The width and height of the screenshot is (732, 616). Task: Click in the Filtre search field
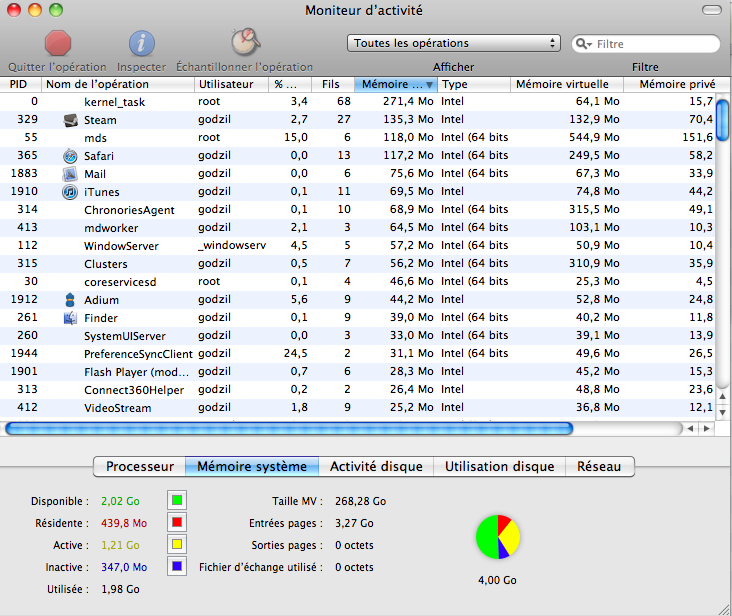(x=655, y=45)
